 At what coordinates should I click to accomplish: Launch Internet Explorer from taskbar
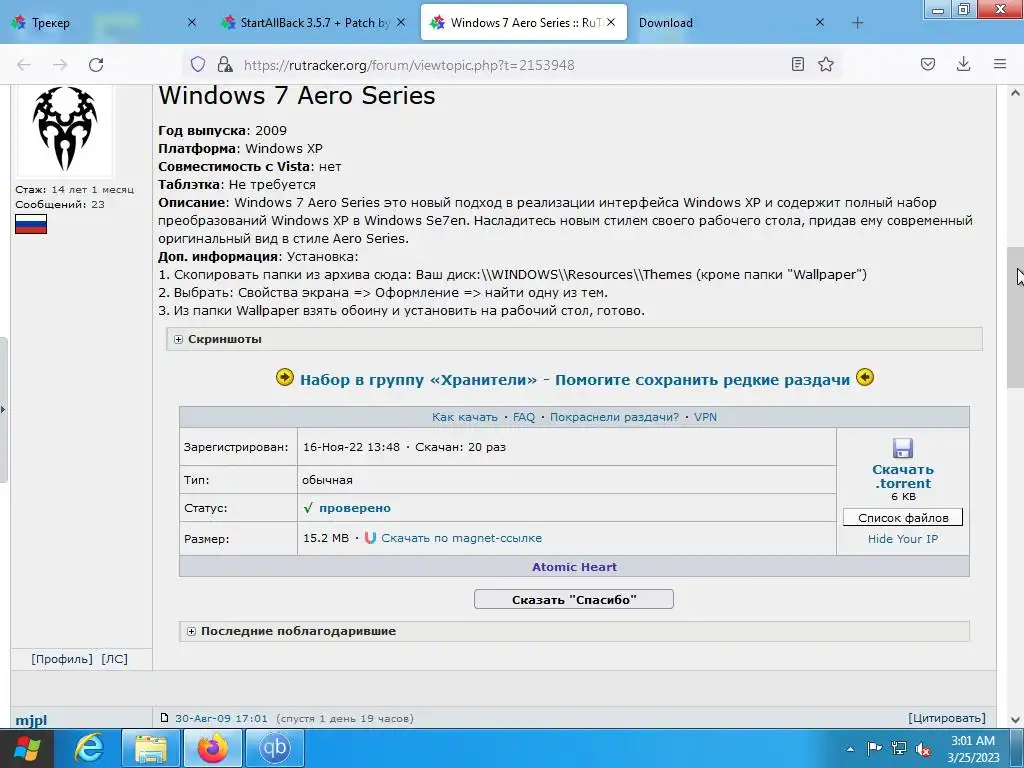point(89,748)
